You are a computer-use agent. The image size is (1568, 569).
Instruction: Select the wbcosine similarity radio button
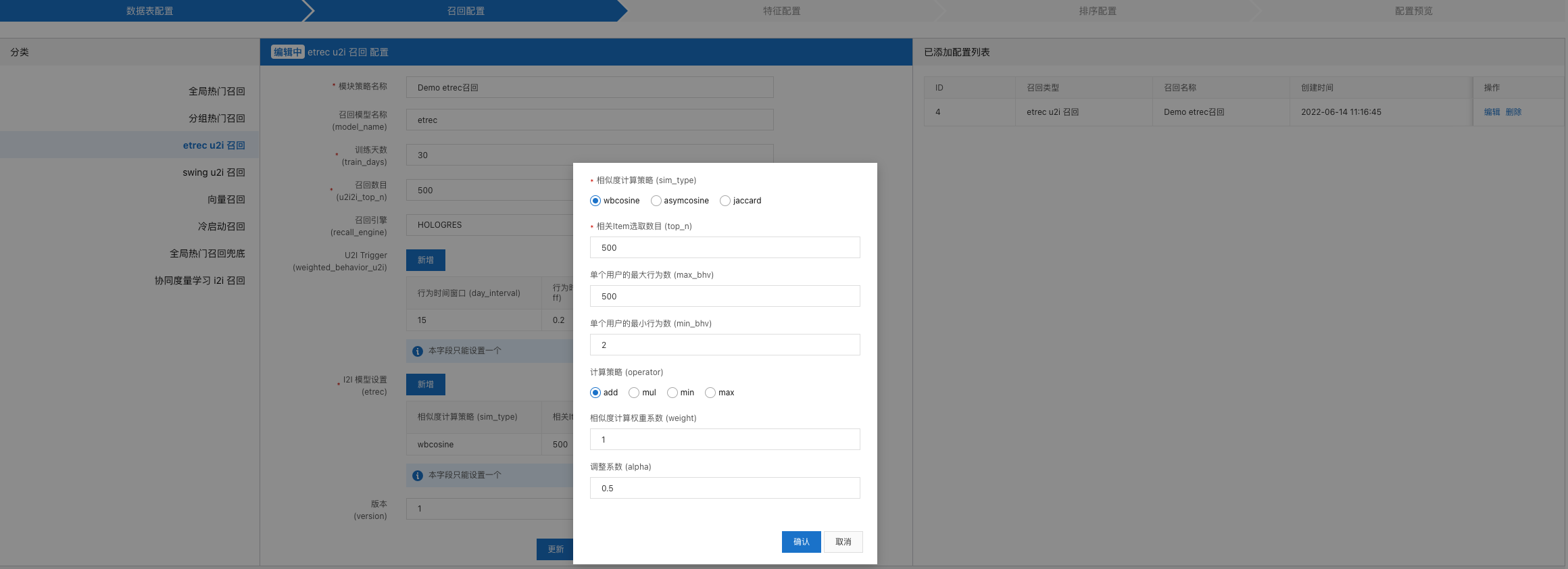pyautogui.click(x=595, y=201)
